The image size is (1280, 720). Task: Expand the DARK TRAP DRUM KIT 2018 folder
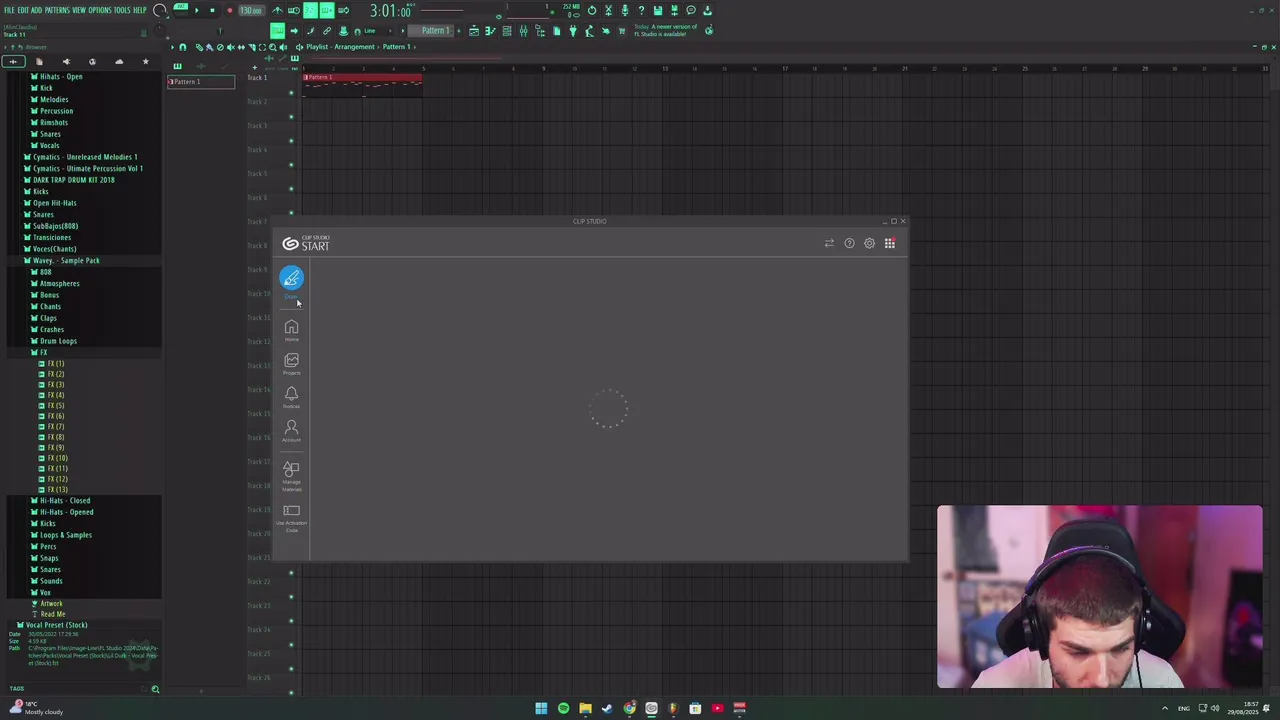tap(69, 180)
